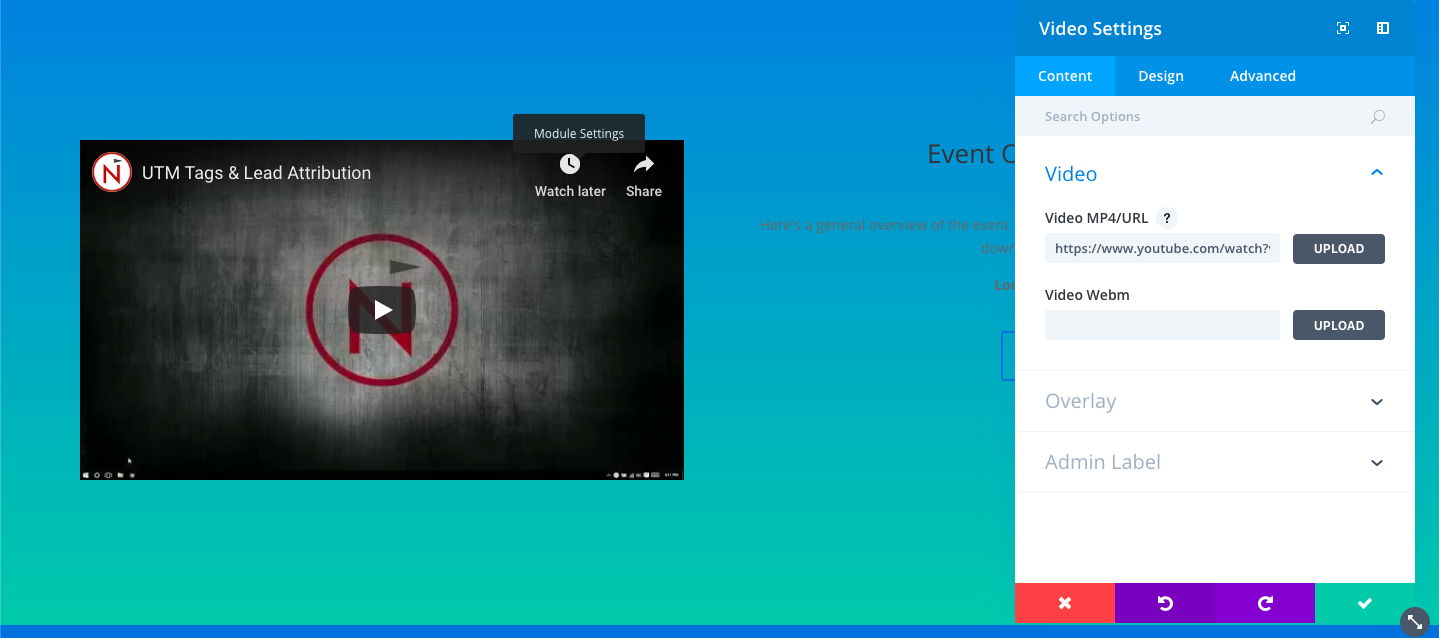Viewport: 1439px width, 638px height.
Task: Click the search magnifier icon in Search Options
Action: tap(1378, 117)
